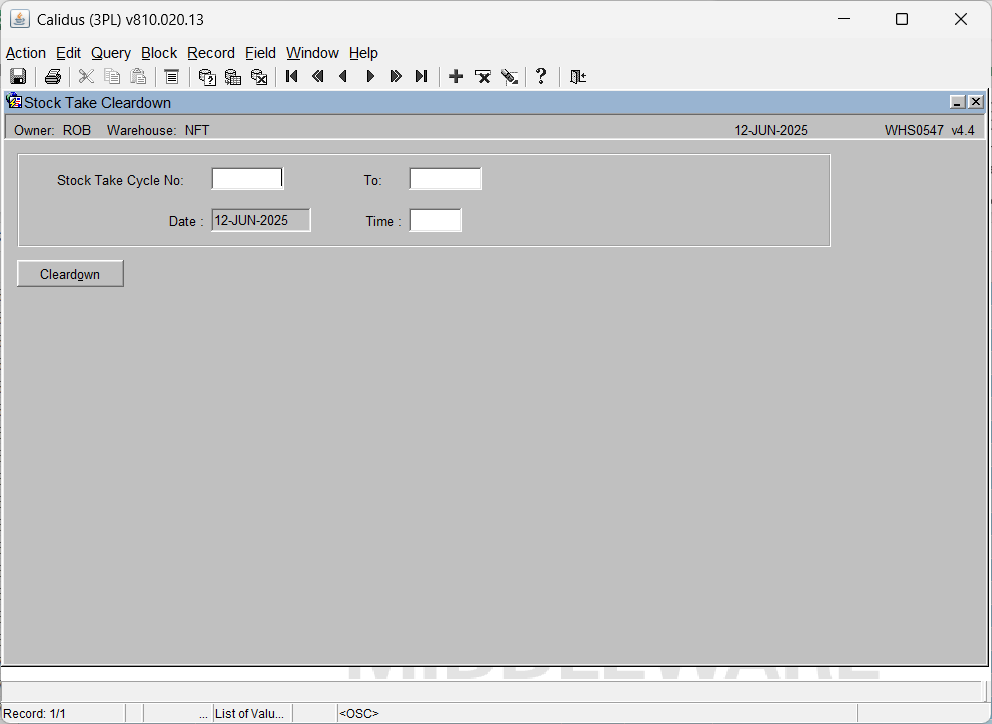Click the Delete Record toolbar icon
The width and height of the screenshot is (992, 724).
(x=483, y=77)
